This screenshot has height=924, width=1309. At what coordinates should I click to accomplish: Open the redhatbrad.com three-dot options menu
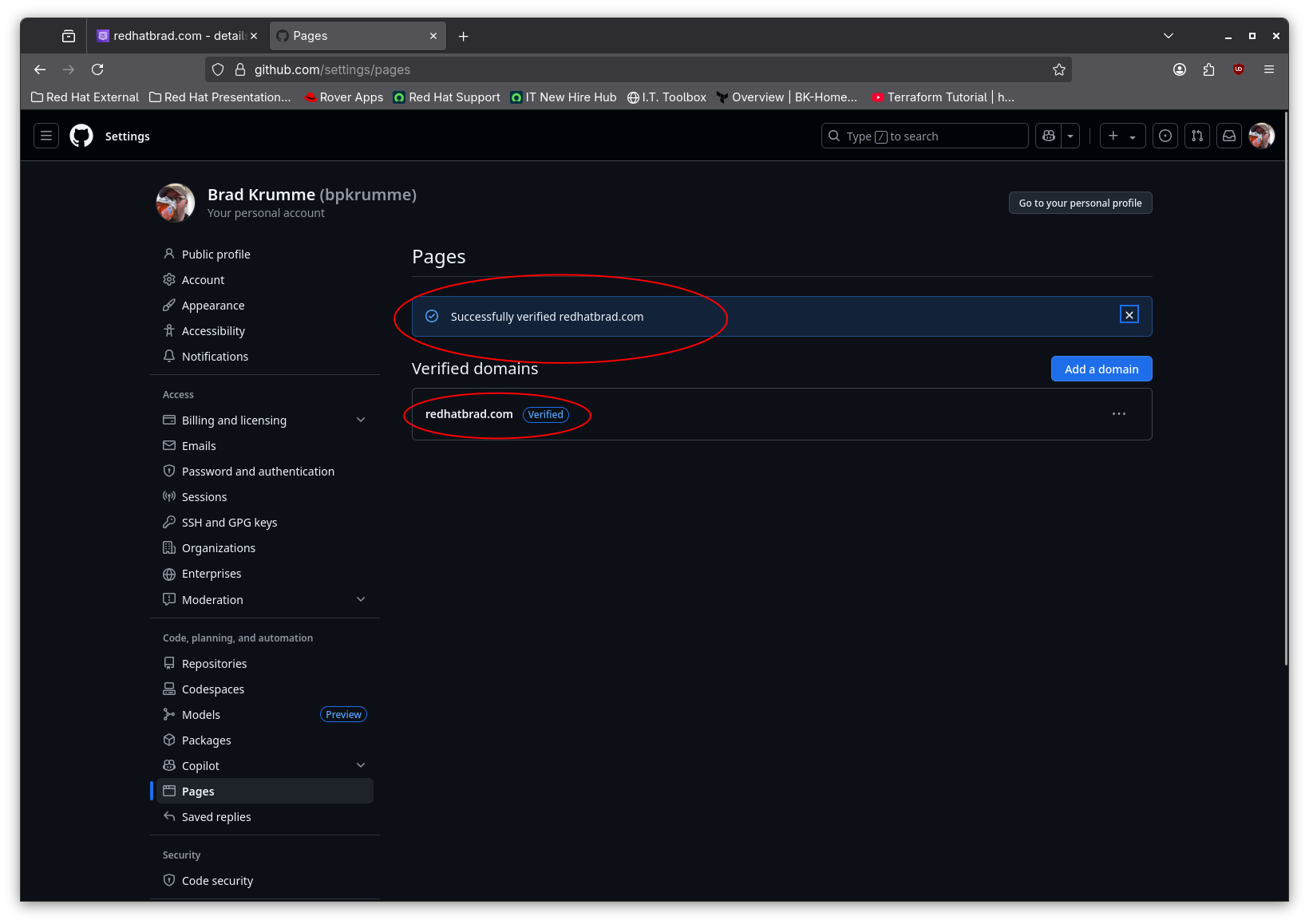click(1119, 414)
